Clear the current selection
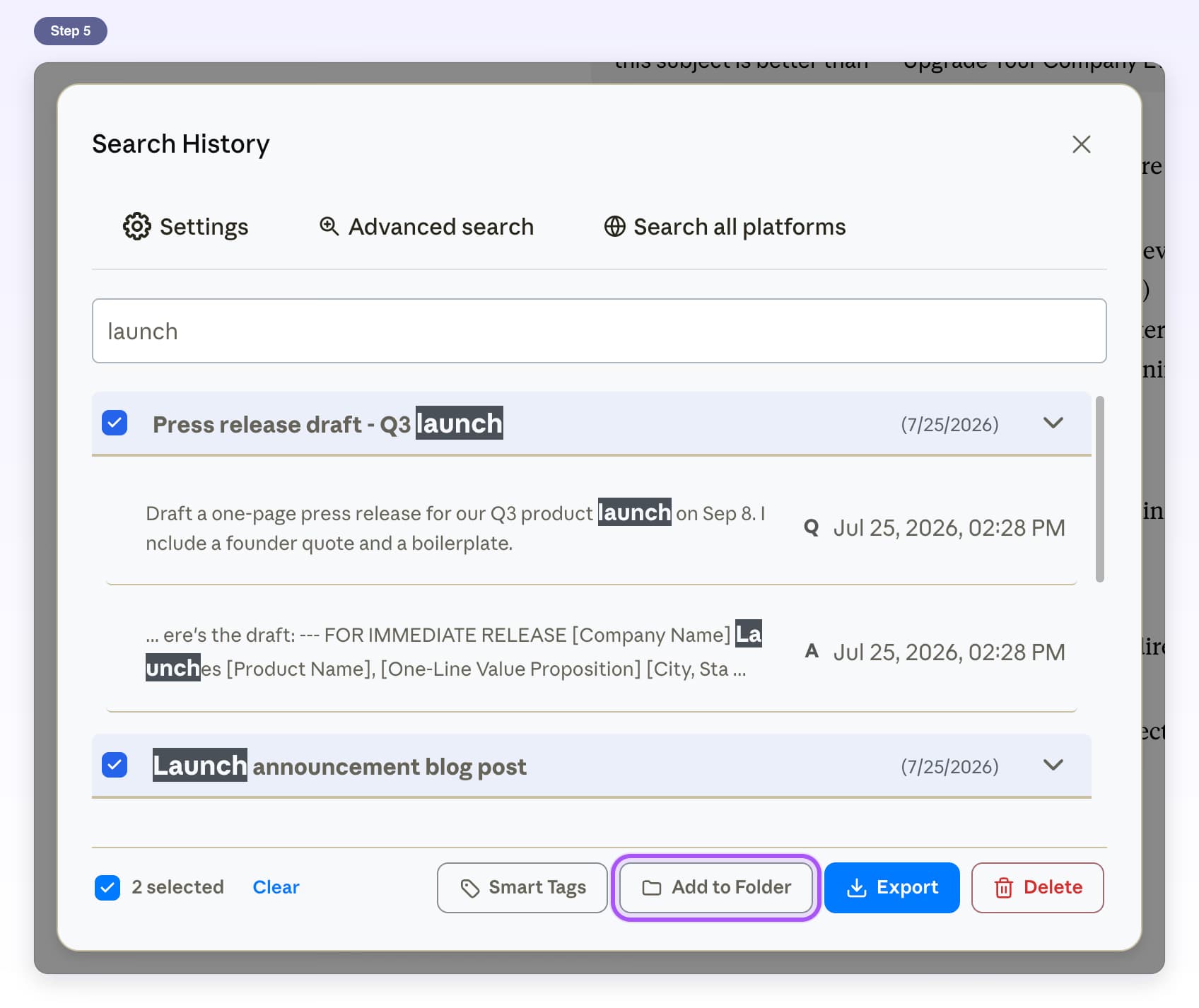The image size is (1199, 1008). (276, 887)
